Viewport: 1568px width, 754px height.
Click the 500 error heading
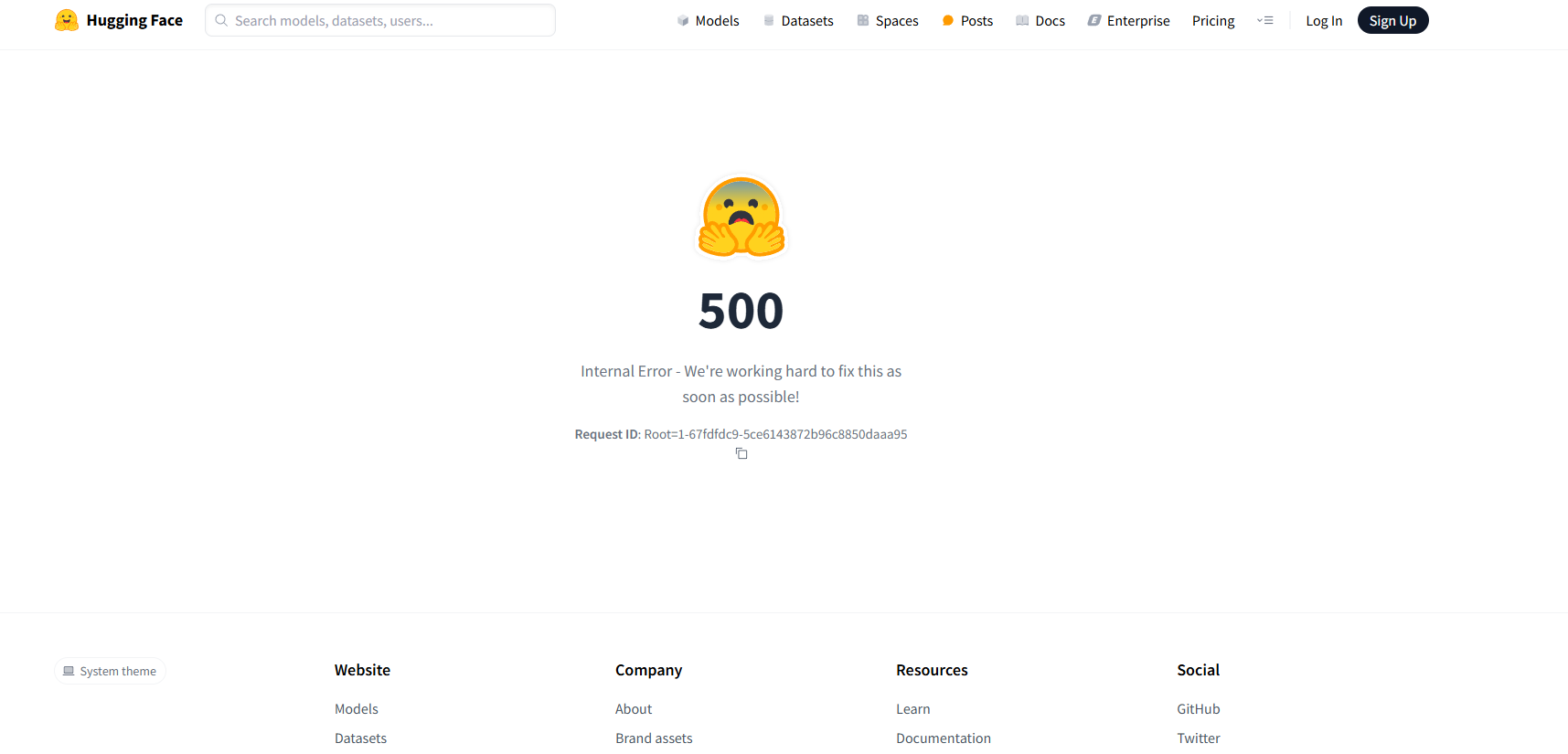(x=741, y=311)
